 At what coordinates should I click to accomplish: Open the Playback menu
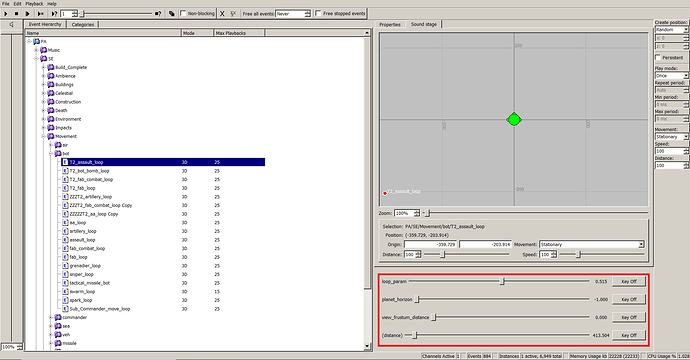(34, 4)
